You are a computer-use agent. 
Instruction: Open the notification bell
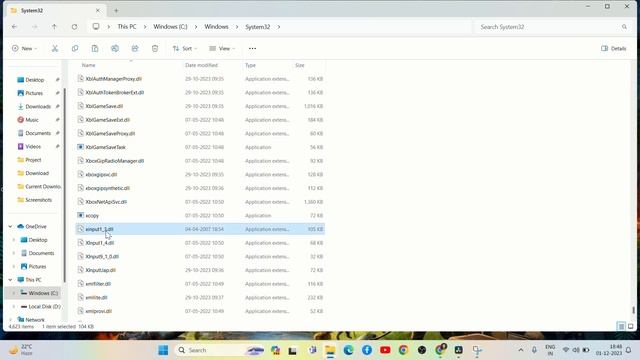click(629, 350)
